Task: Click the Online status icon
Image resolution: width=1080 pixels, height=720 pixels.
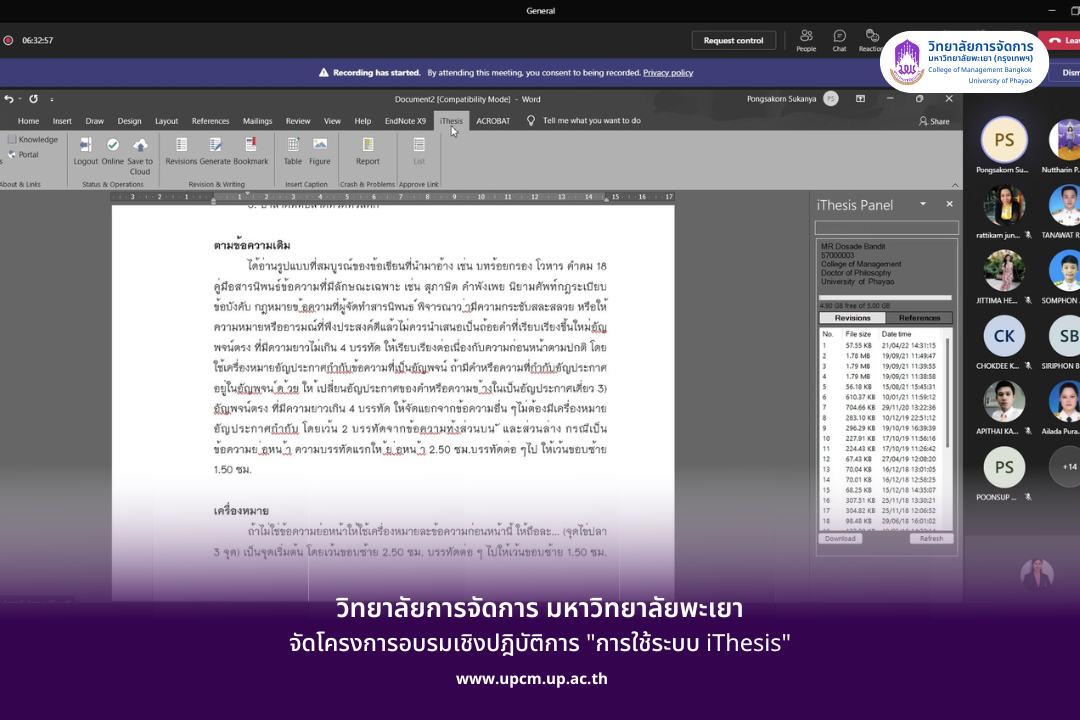Action: 113,145
